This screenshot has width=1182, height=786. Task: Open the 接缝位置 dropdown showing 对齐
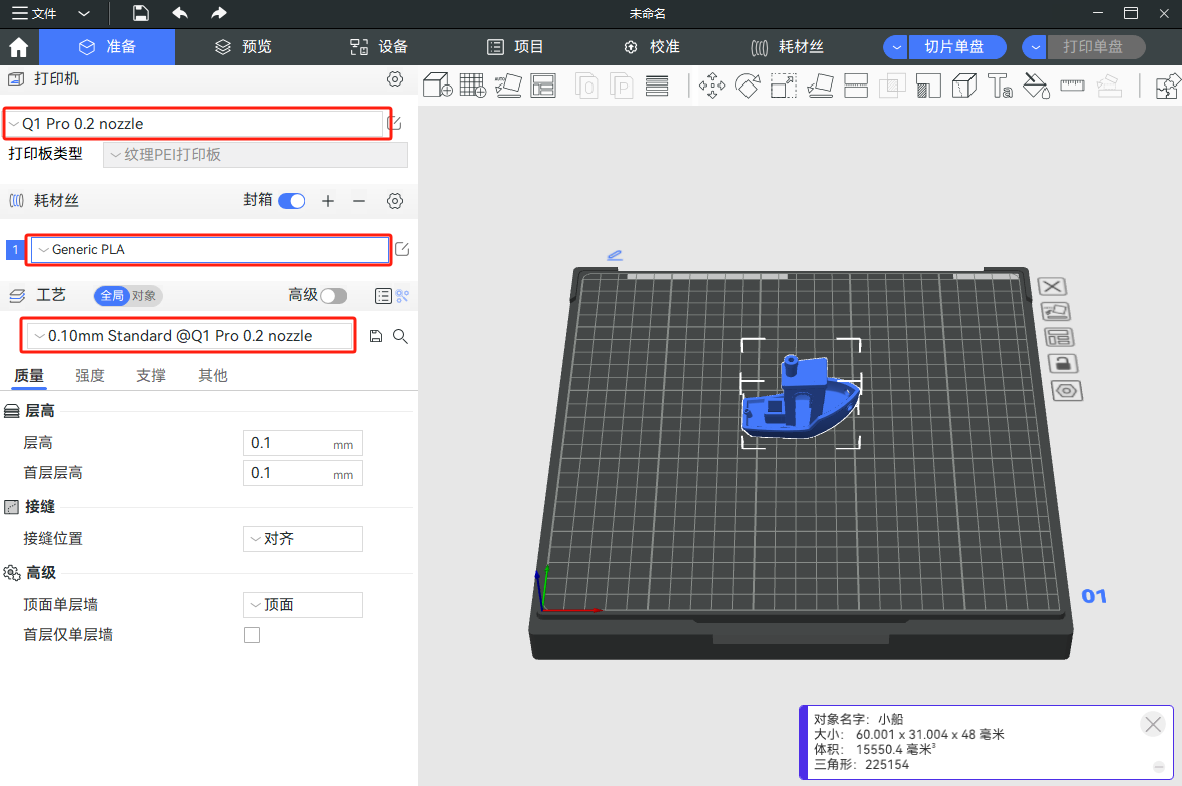coord(303,539)
